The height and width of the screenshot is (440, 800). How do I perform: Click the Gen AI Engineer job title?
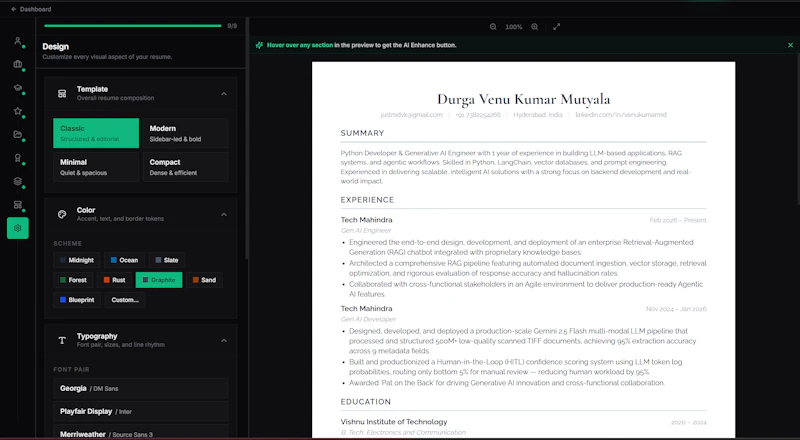tap(366, 231)
